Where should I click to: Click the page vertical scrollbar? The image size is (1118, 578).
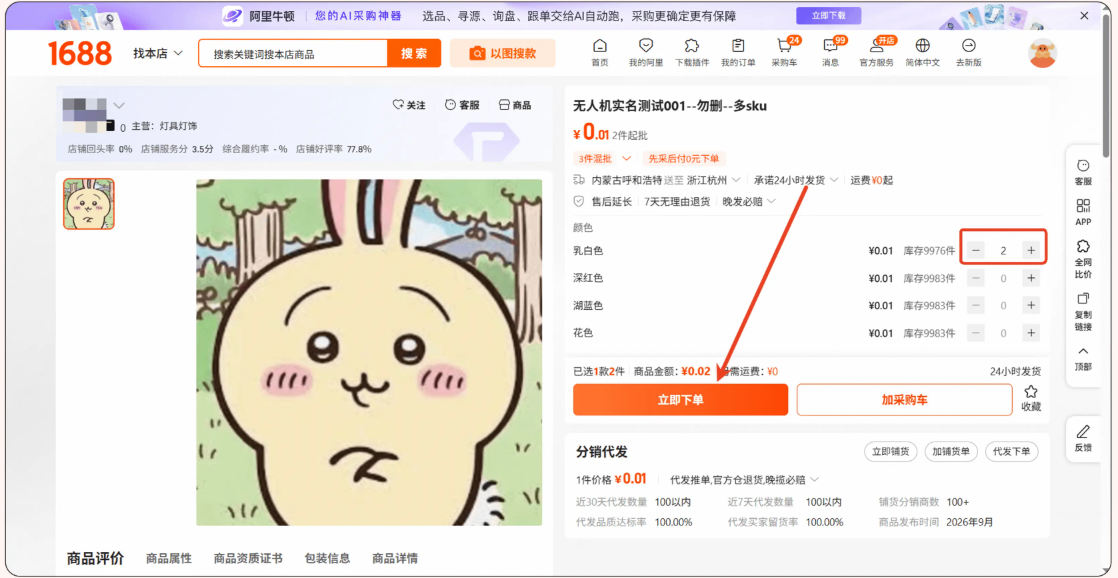(1106, 86)
